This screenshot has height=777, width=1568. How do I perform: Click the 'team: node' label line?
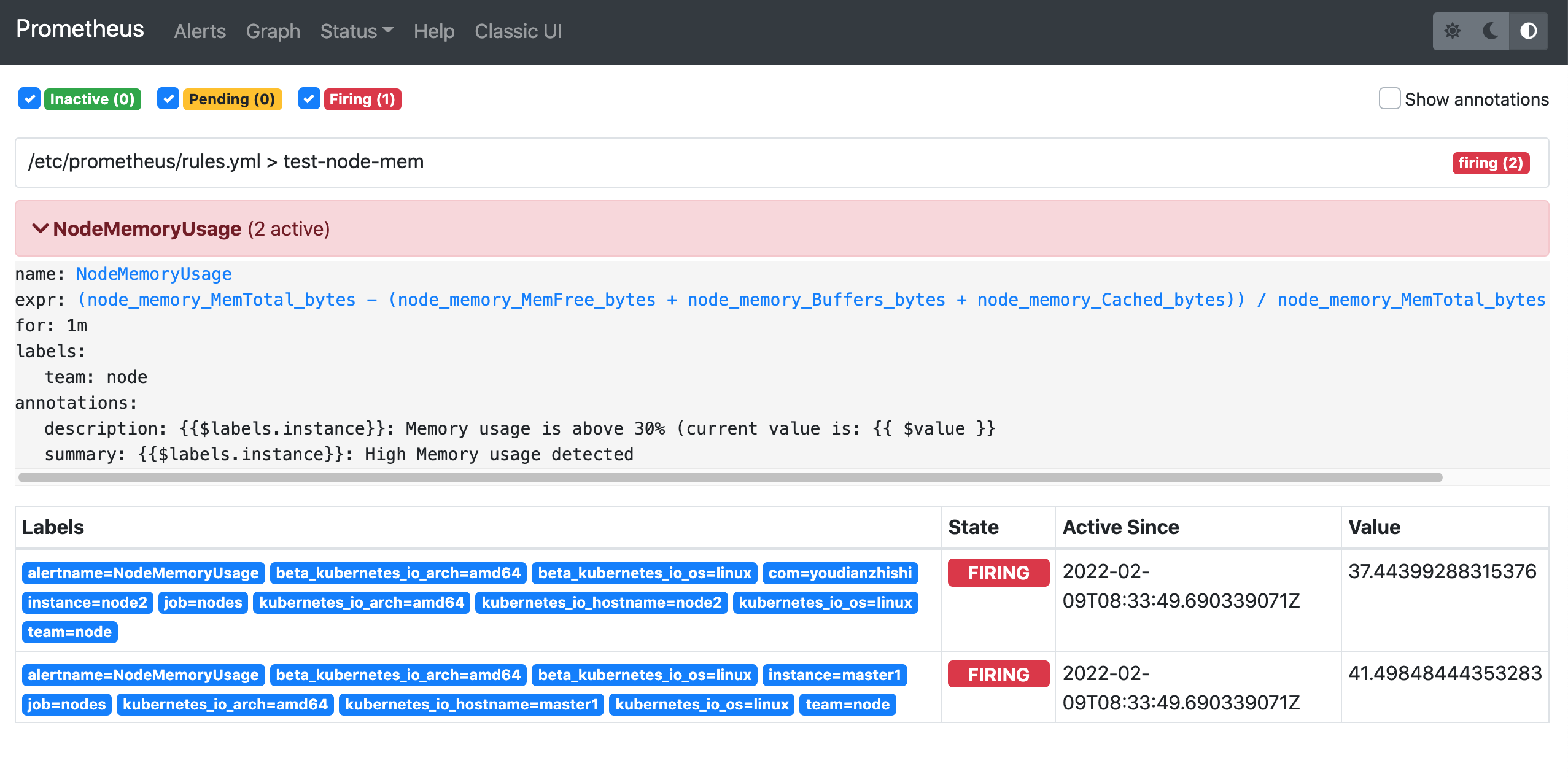(x=96, y=377)
